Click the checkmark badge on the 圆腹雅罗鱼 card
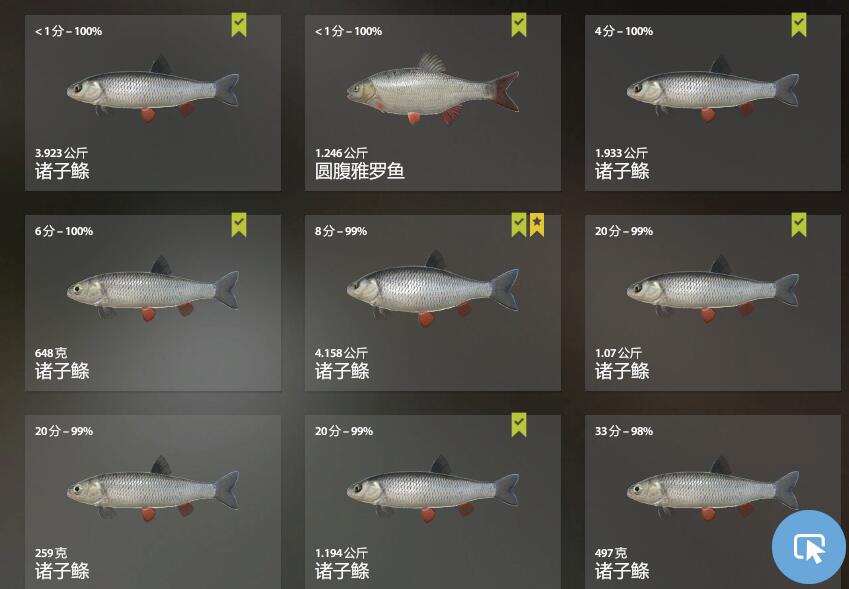The width and height of the screenshot is (849, 589). coord(519,25)
